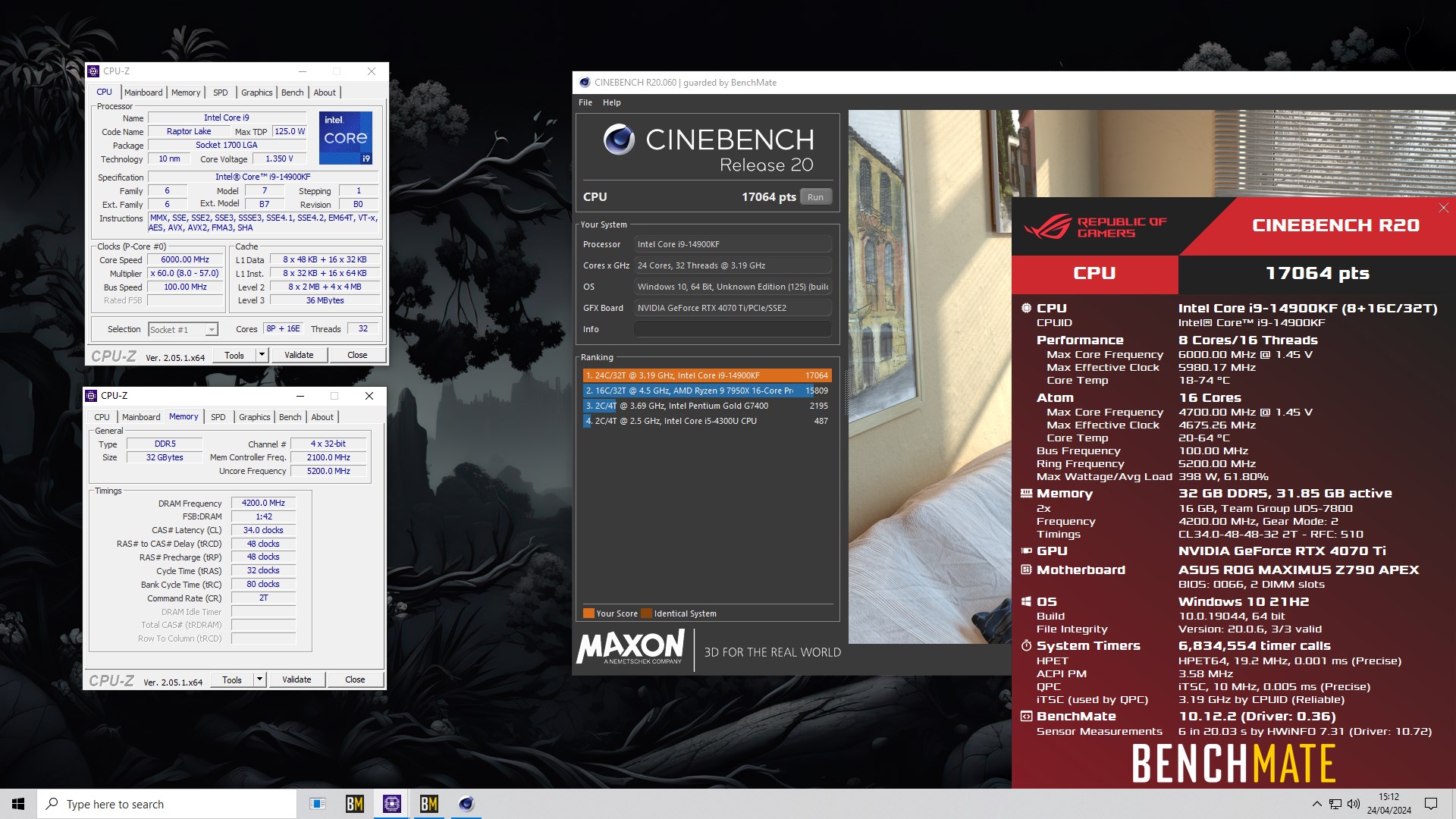Click the second BenchMate taskbar icon
Screen dimensions: 1456x819
[428, 804]
